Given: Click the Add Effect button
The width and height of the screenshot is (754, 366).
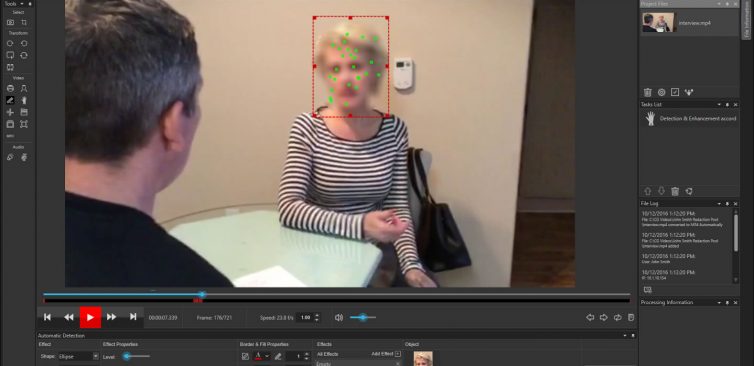Looking at the screenshot, I should [386, 354].
